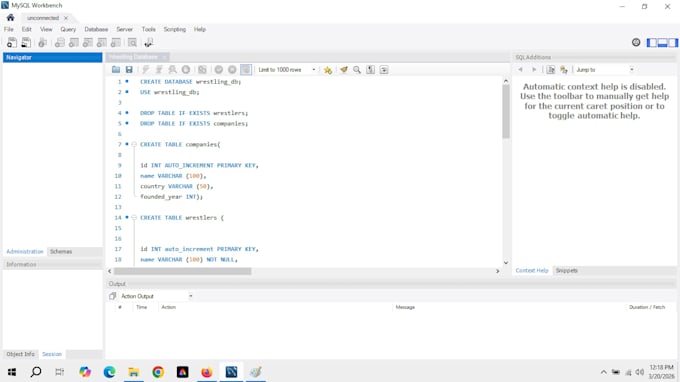Toggle the bottom output panel visibility
Viewport: 680px width, 382px height.
[662, 42]
